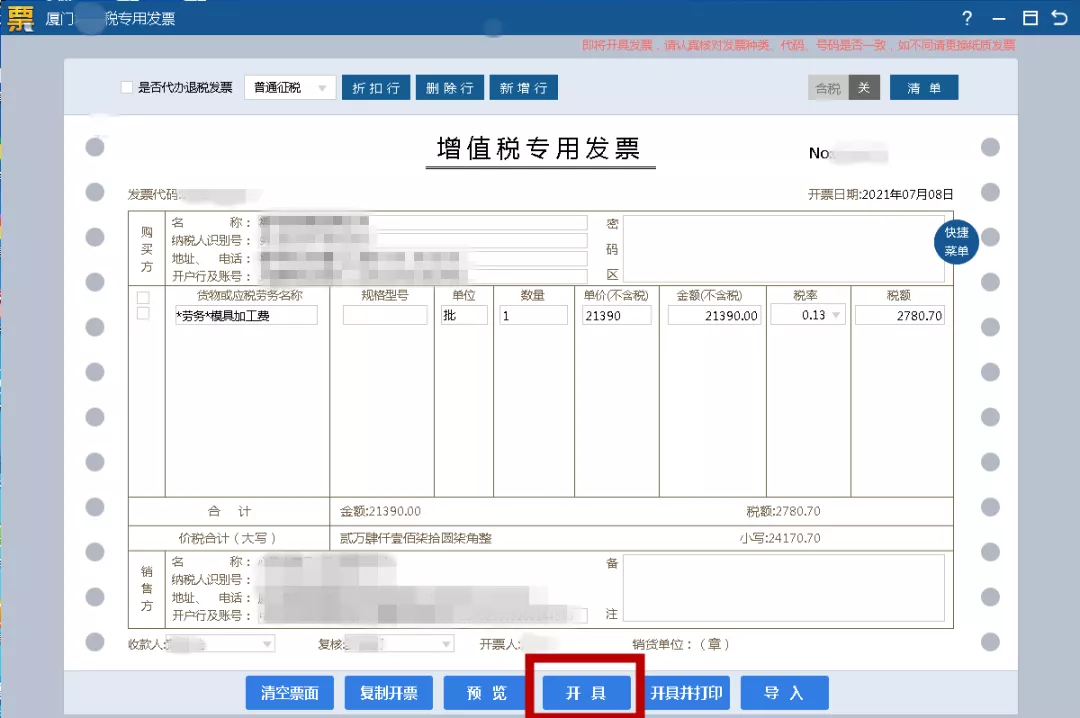Expand the 收款人 payee dropdown
This screenshot has width=1080, height=718.
click(x=268, y=643)
